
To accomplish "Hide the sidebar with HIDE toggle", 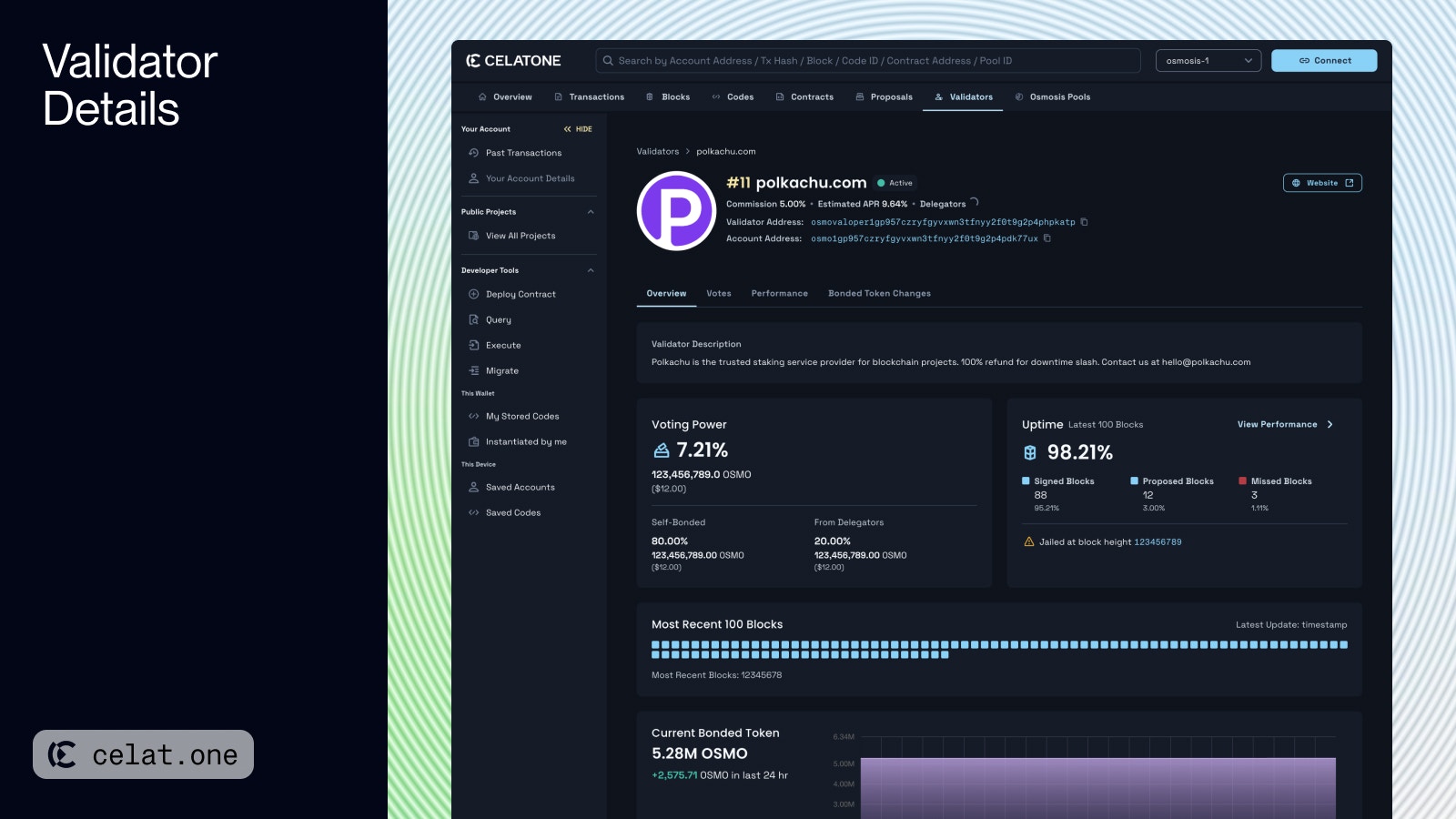I will (578, 129).
